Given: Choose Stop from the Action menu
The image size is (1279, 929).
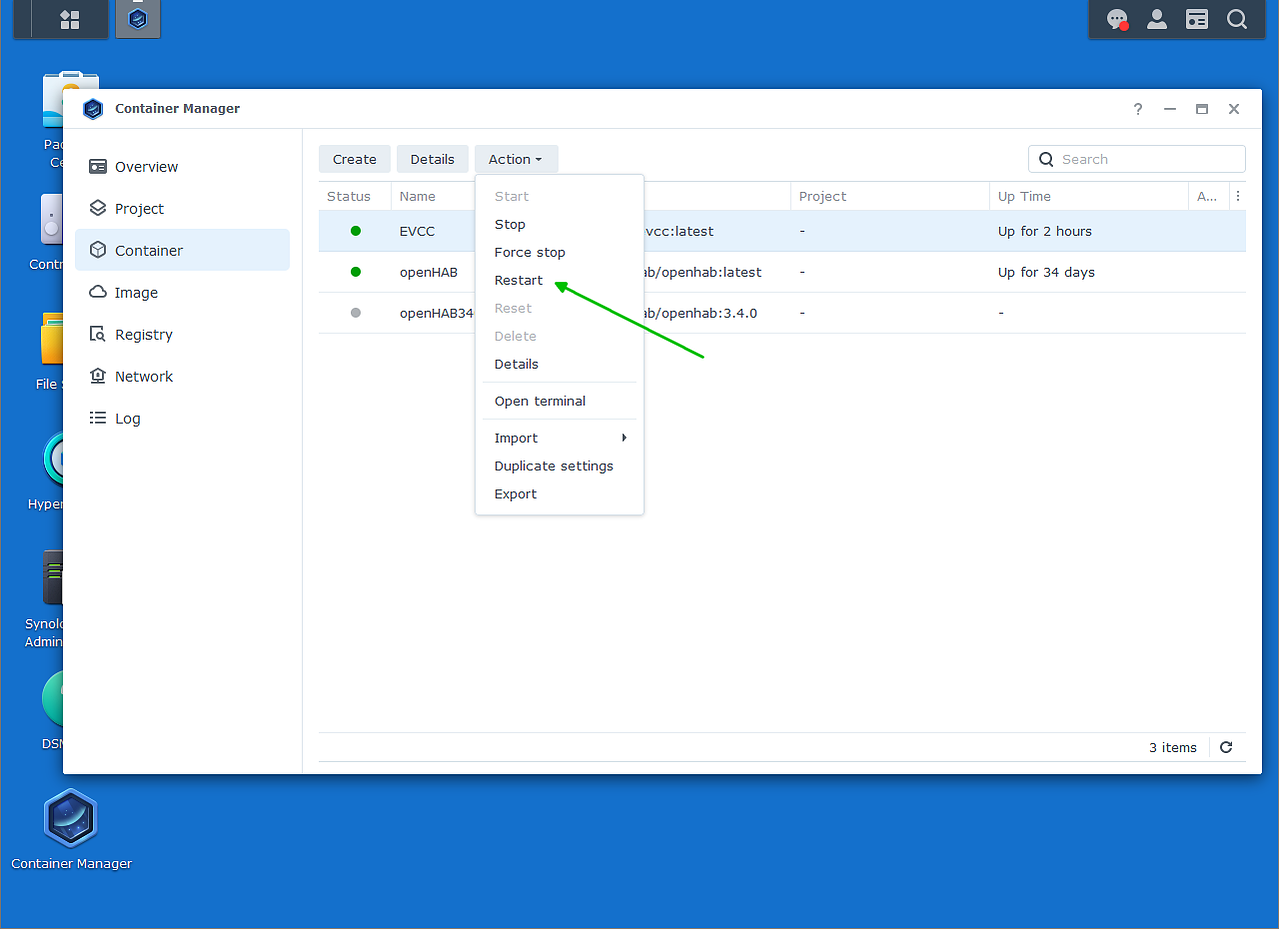Looking at the screenshot, I should (559, 225).
